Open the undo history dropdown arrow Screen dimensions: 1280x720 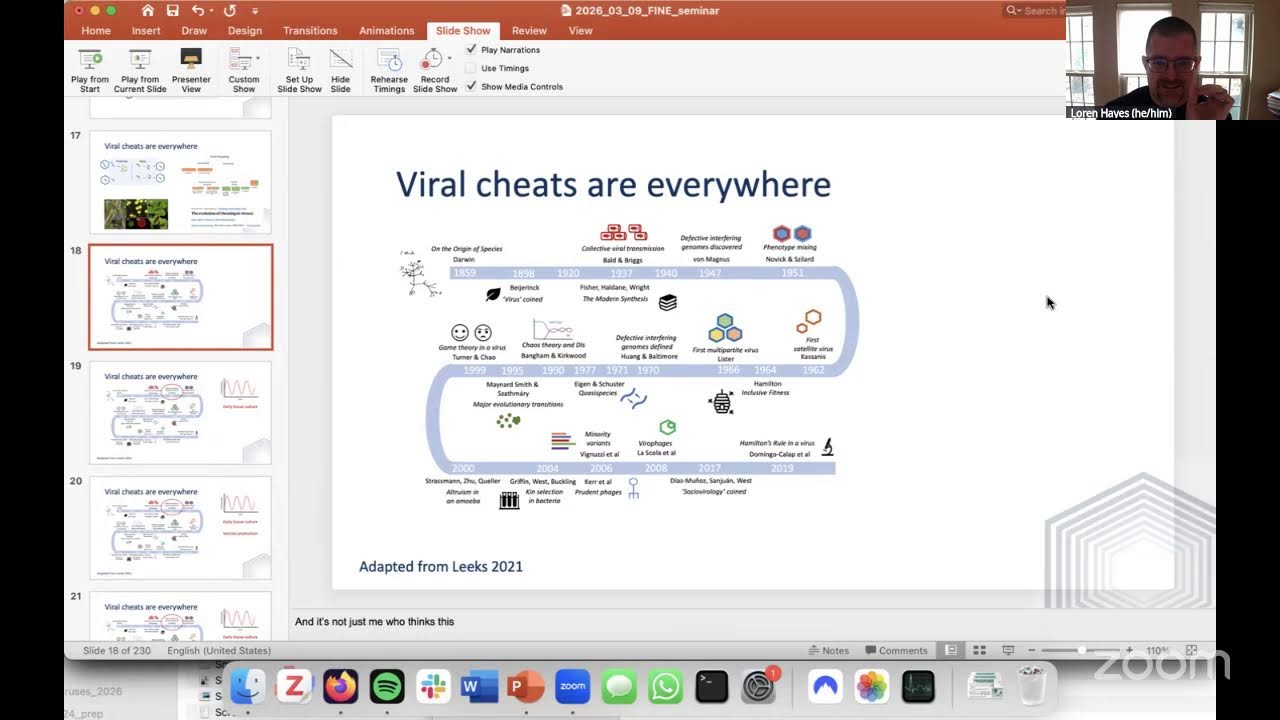point(212,11)
